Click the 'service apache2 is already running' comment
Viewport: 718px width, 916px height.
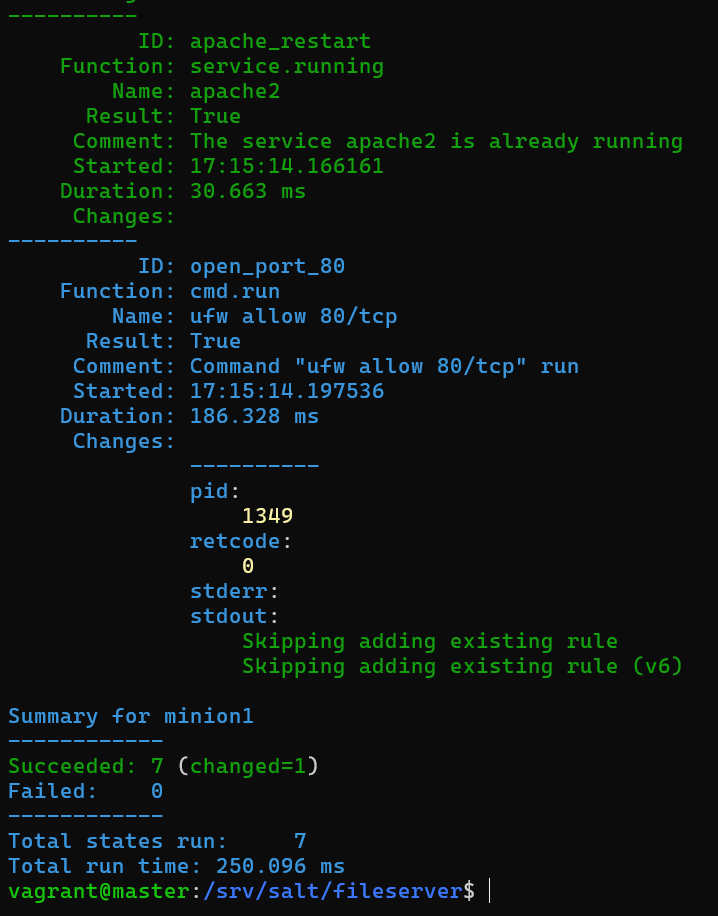tap(436, 141)
